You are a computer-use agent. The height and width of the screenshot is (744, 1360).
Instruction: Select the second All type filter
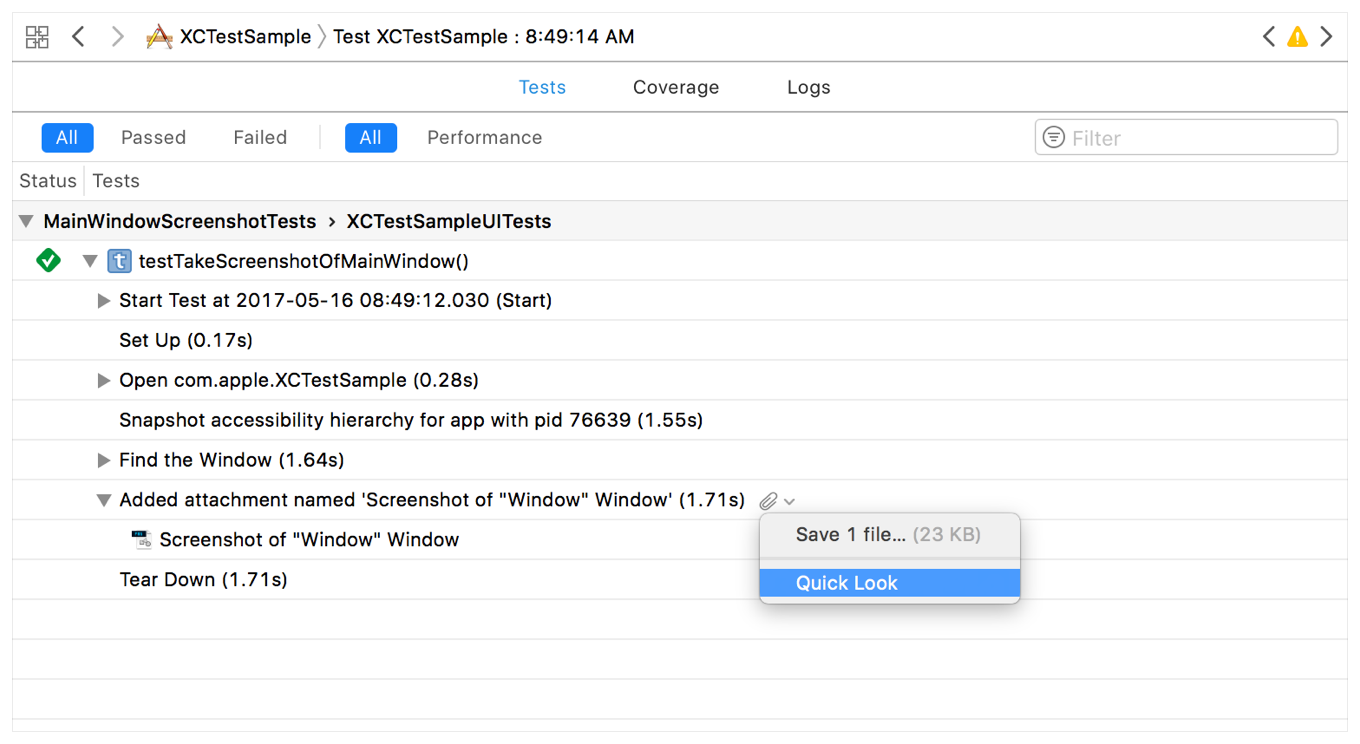tap(371, 138)
